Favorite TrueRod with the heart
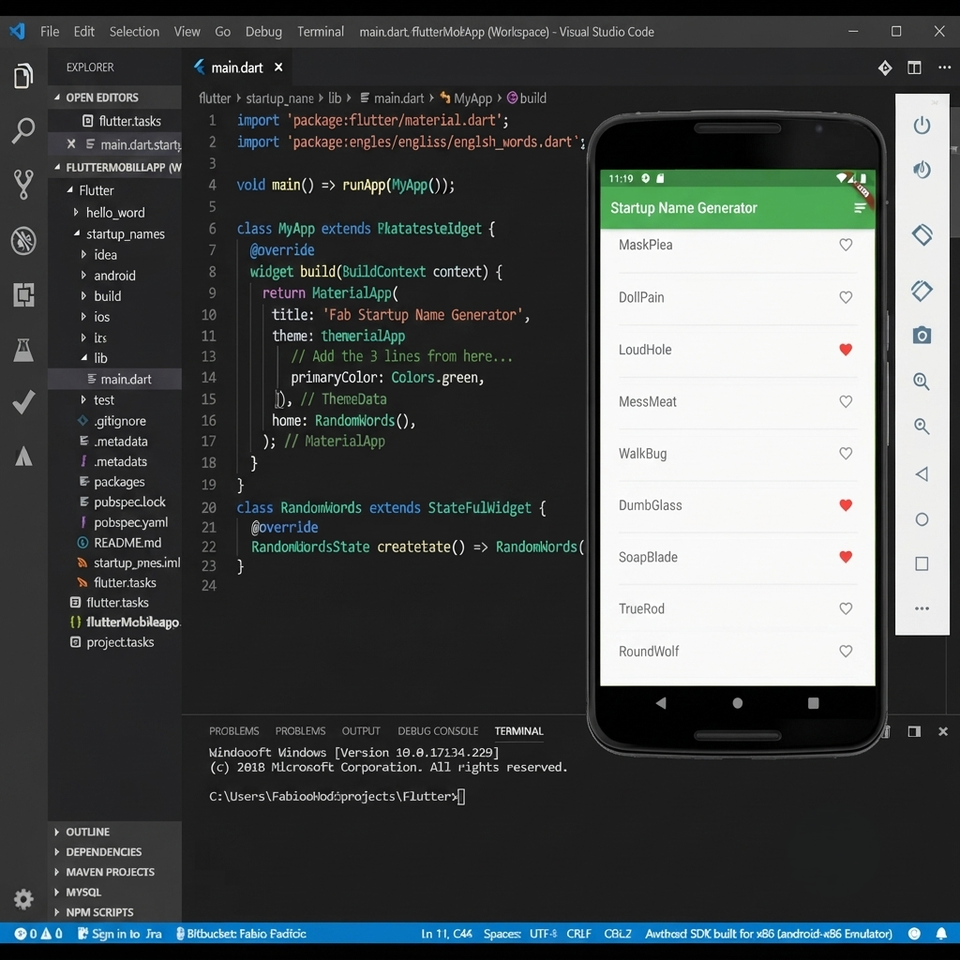The image size is (960, 960). click(x=846, y=609)
